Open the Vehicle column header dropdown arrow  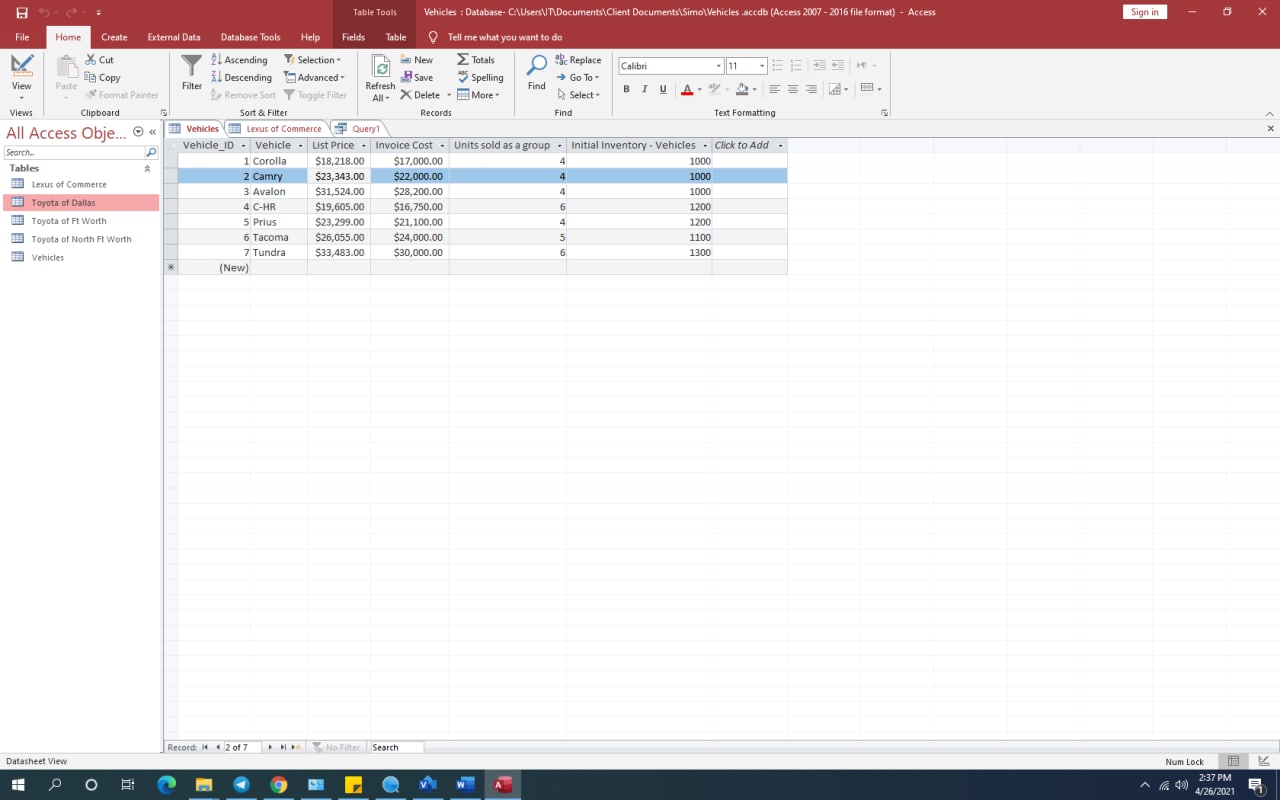(x=300, y=146)
